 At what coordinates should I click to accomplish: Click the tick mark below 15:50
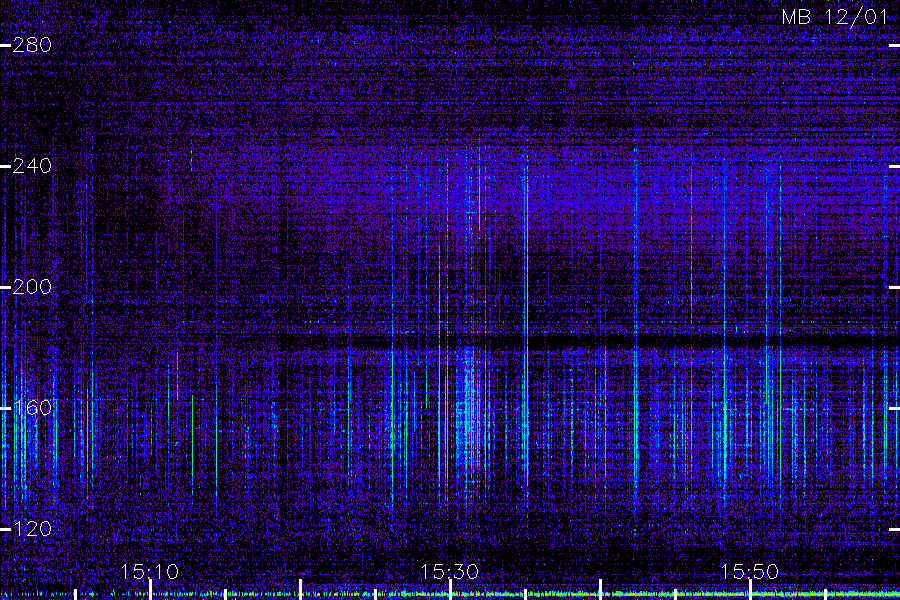pyautogui.click(x=750, y=590)
